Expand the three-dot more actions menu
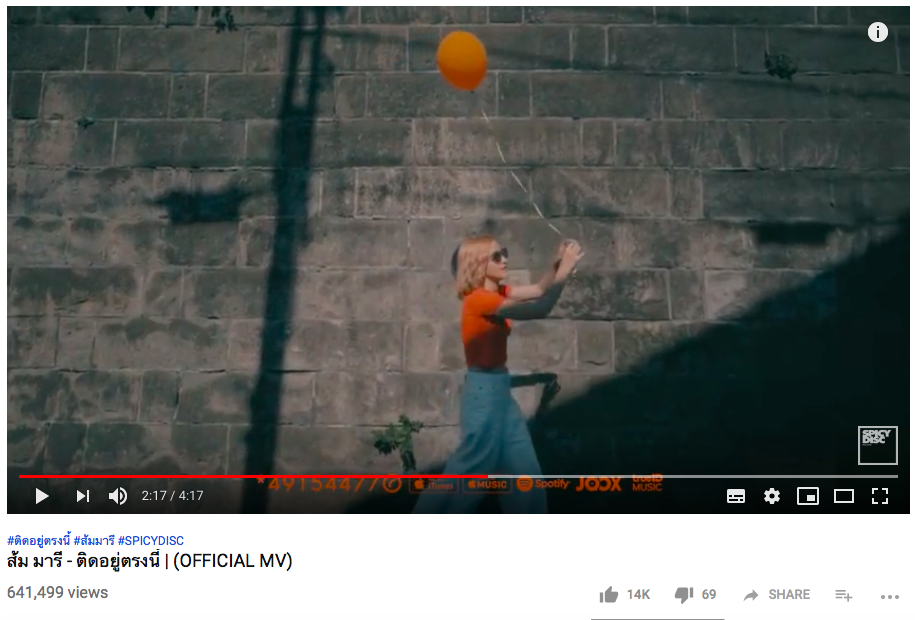The height and width of the screenshot is (620, 915). point(889,596)
